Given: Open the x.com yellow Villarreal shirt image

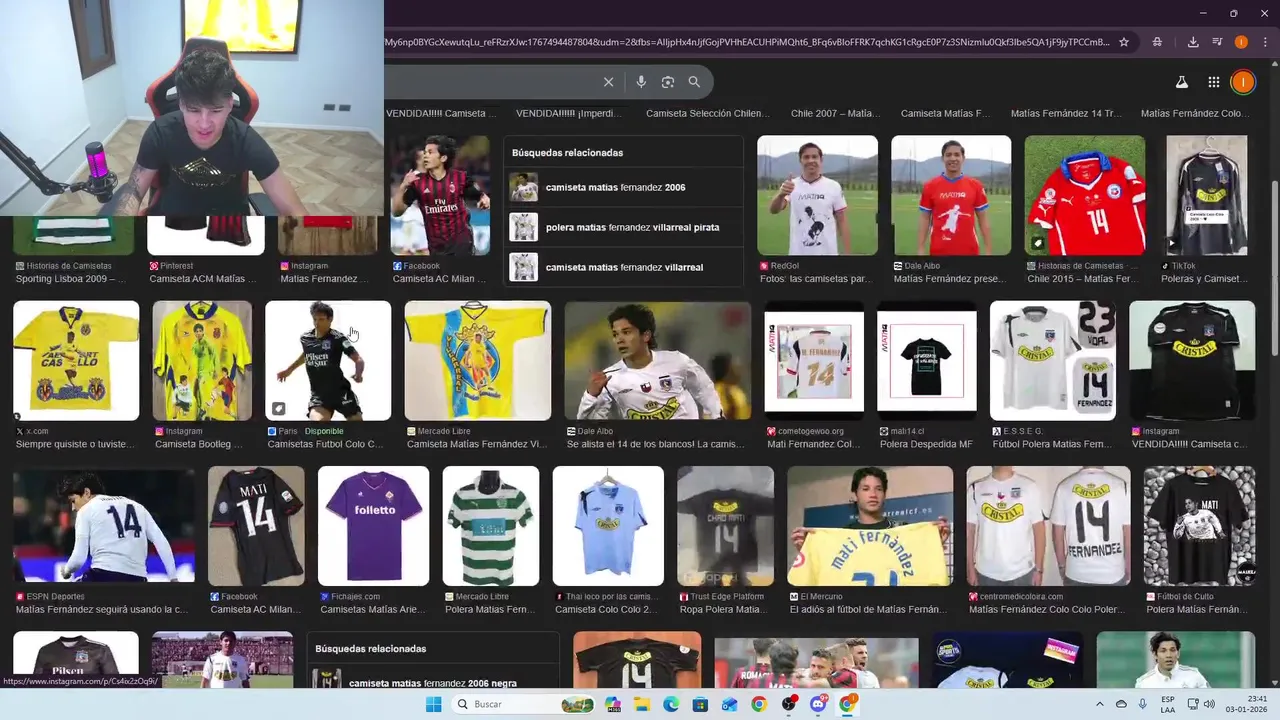Looking at the screenshot, I should (x=76, y=361).
